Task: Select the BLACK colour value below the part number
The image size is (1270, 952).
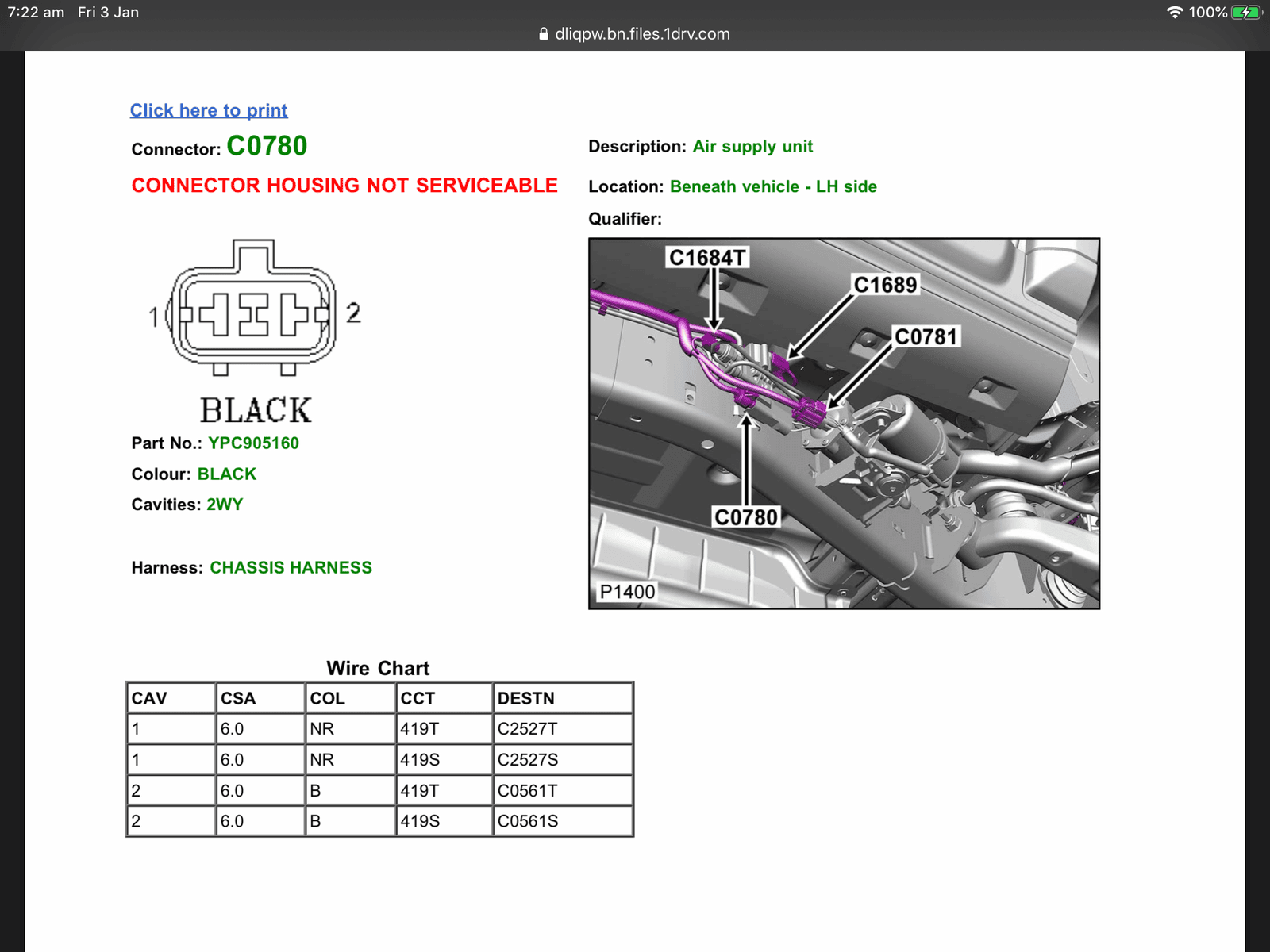Action: [227, 474]
